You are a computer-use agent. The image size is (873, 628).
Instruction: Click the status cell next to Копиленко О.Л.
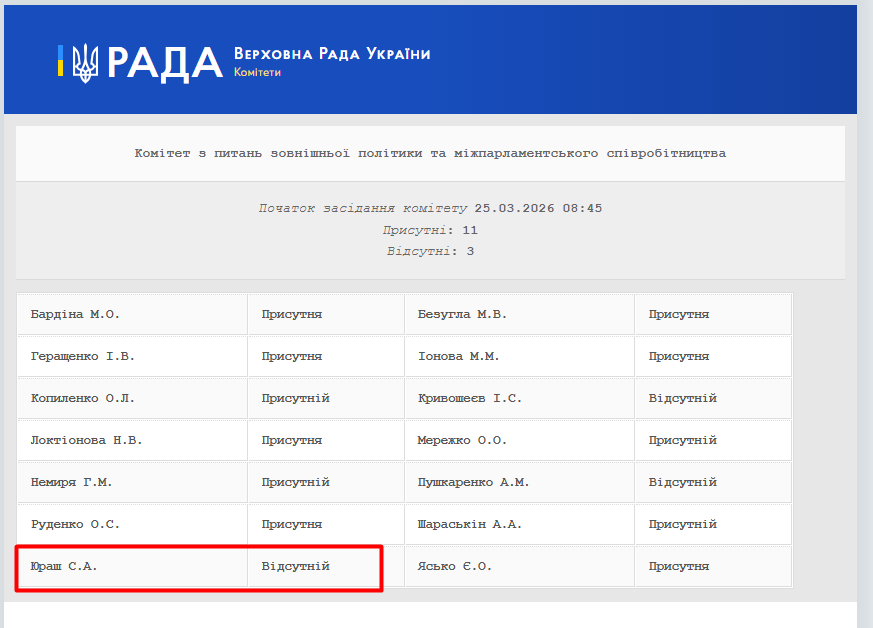(x=326, y=399)
